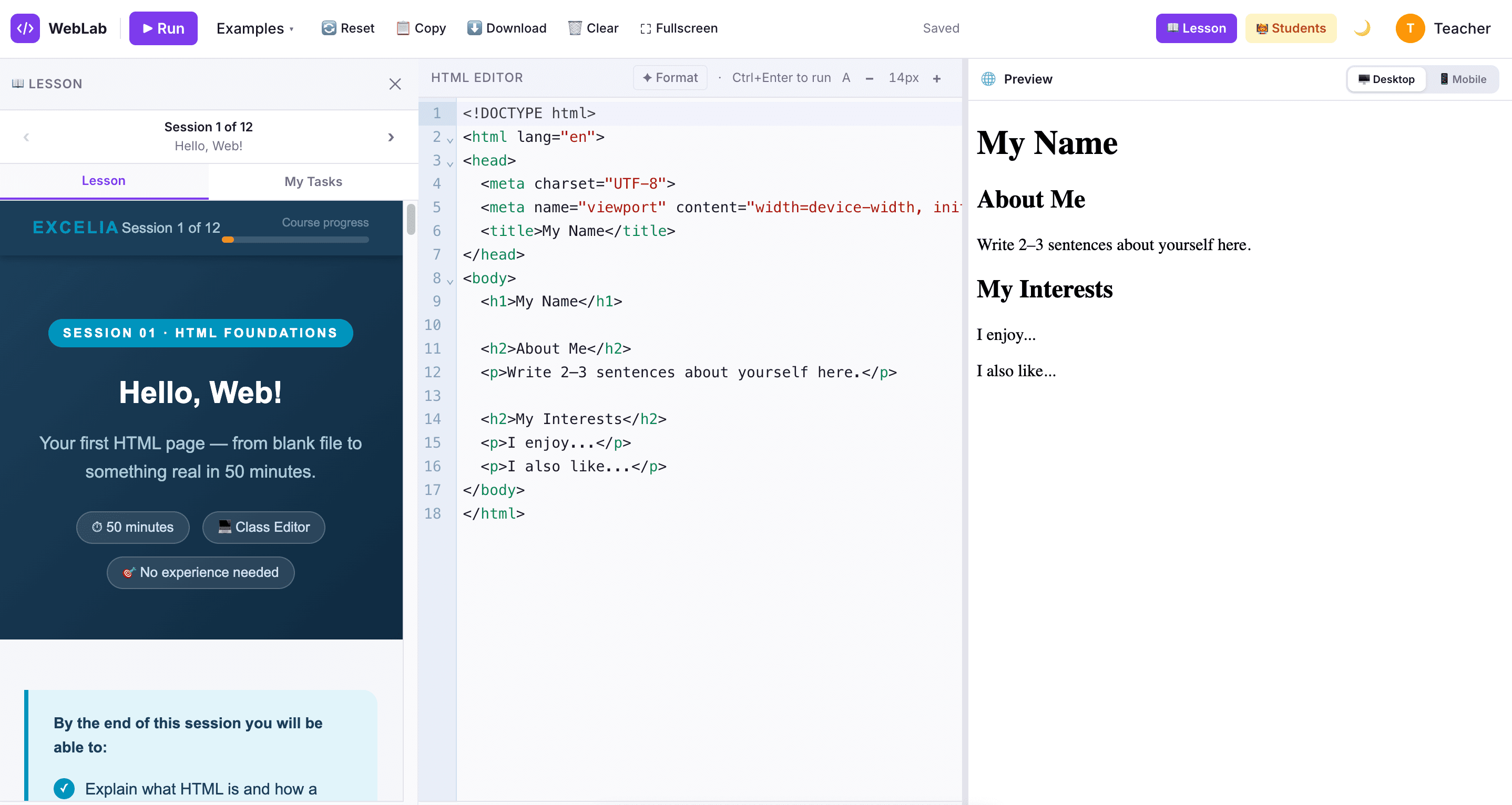1512x805 pixels.
Task: Open the Examples dropdown menu
Action: tap(255, 28)
